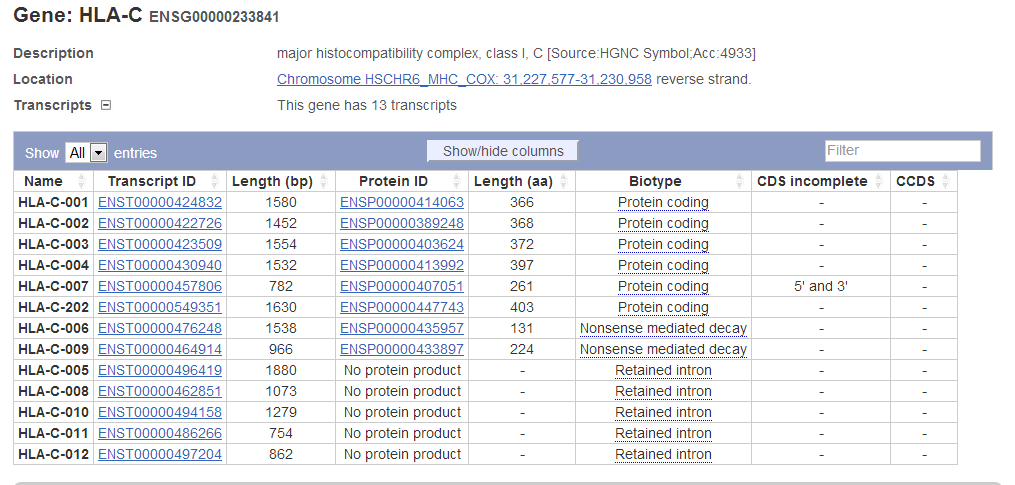1015x485 pixels.
Task: Open transcript ENST00000497204
Action: pyautogui.click(x=160, y=455)
